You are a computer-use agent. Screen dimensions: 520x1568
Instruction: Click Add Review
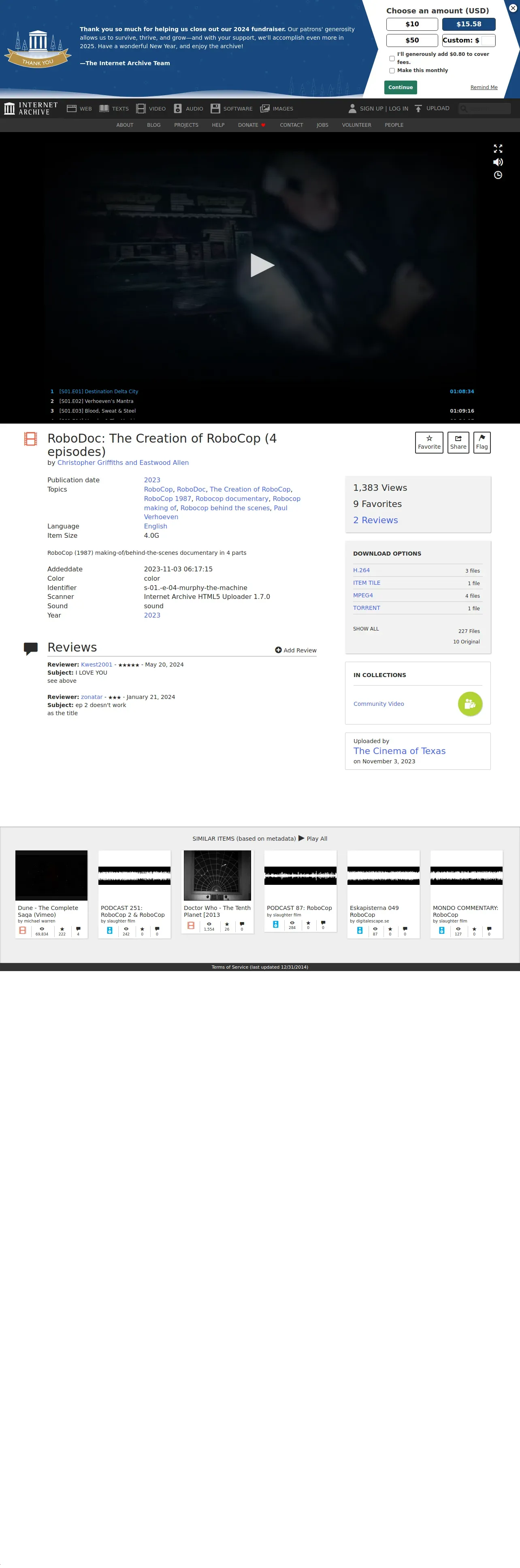[x=296, y=651]
